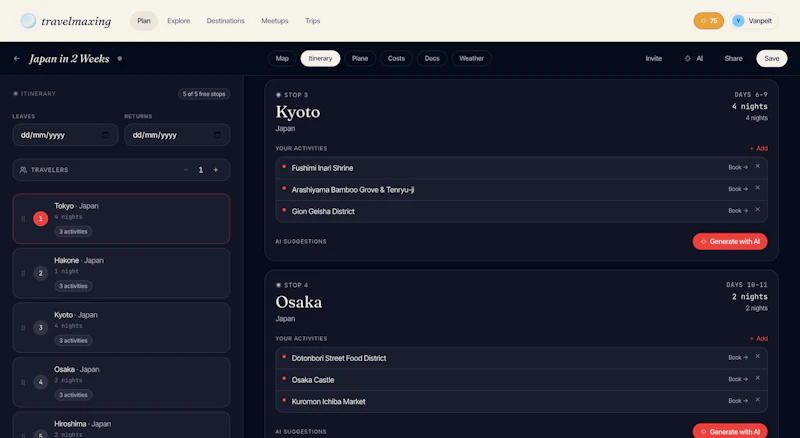Remove Arashiyama Bamboo Grove activity
Screen dimensions: 800x438
click(758, 188)
